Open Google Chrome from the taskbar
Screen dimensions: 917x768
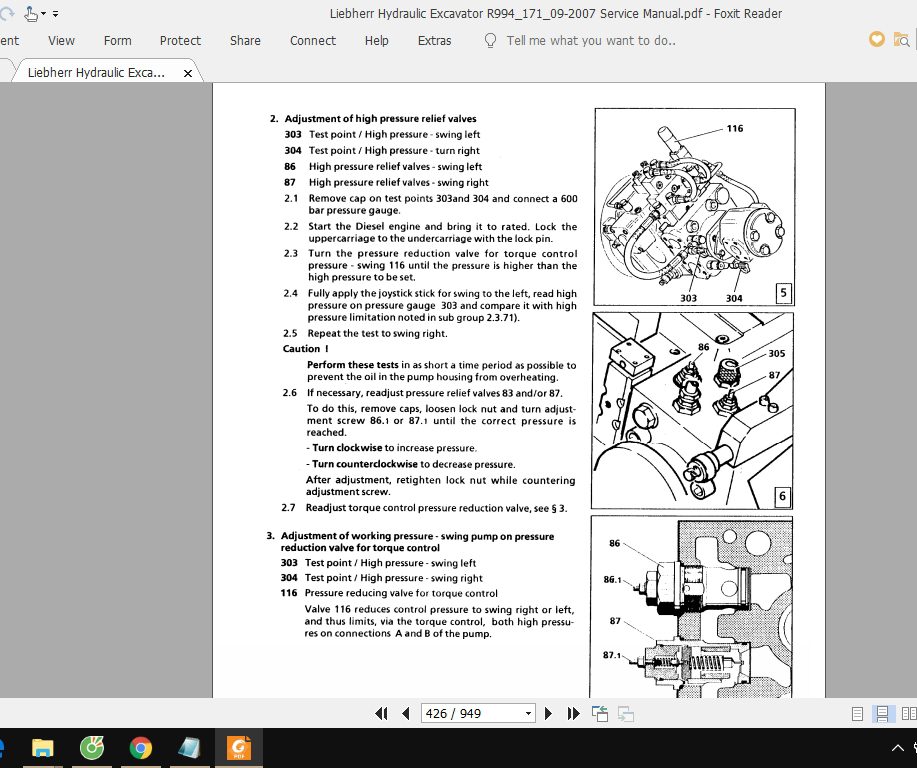pyautogui.click(x=140, y=748)
